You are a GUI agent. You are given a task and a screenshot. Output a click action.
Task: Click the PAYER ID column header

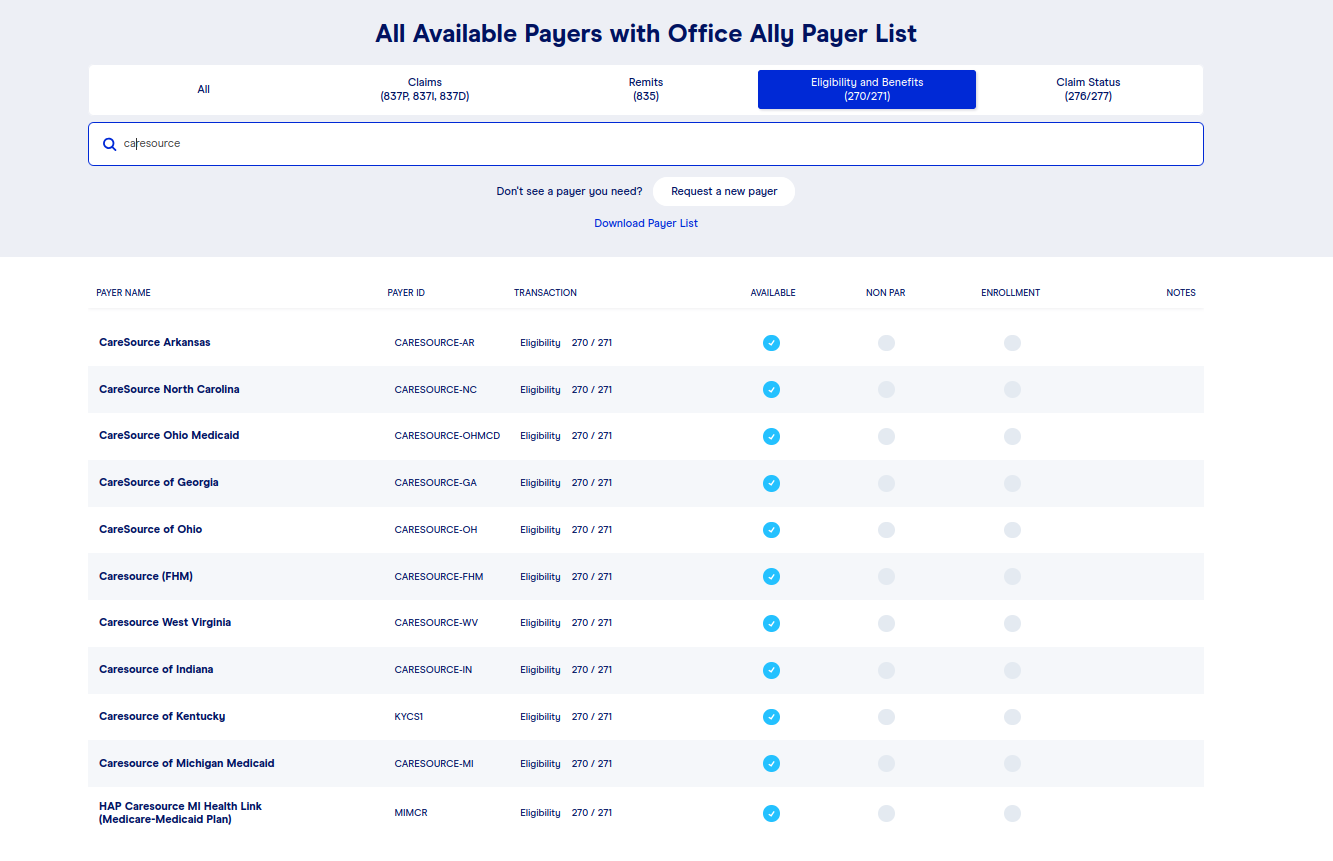406,293
